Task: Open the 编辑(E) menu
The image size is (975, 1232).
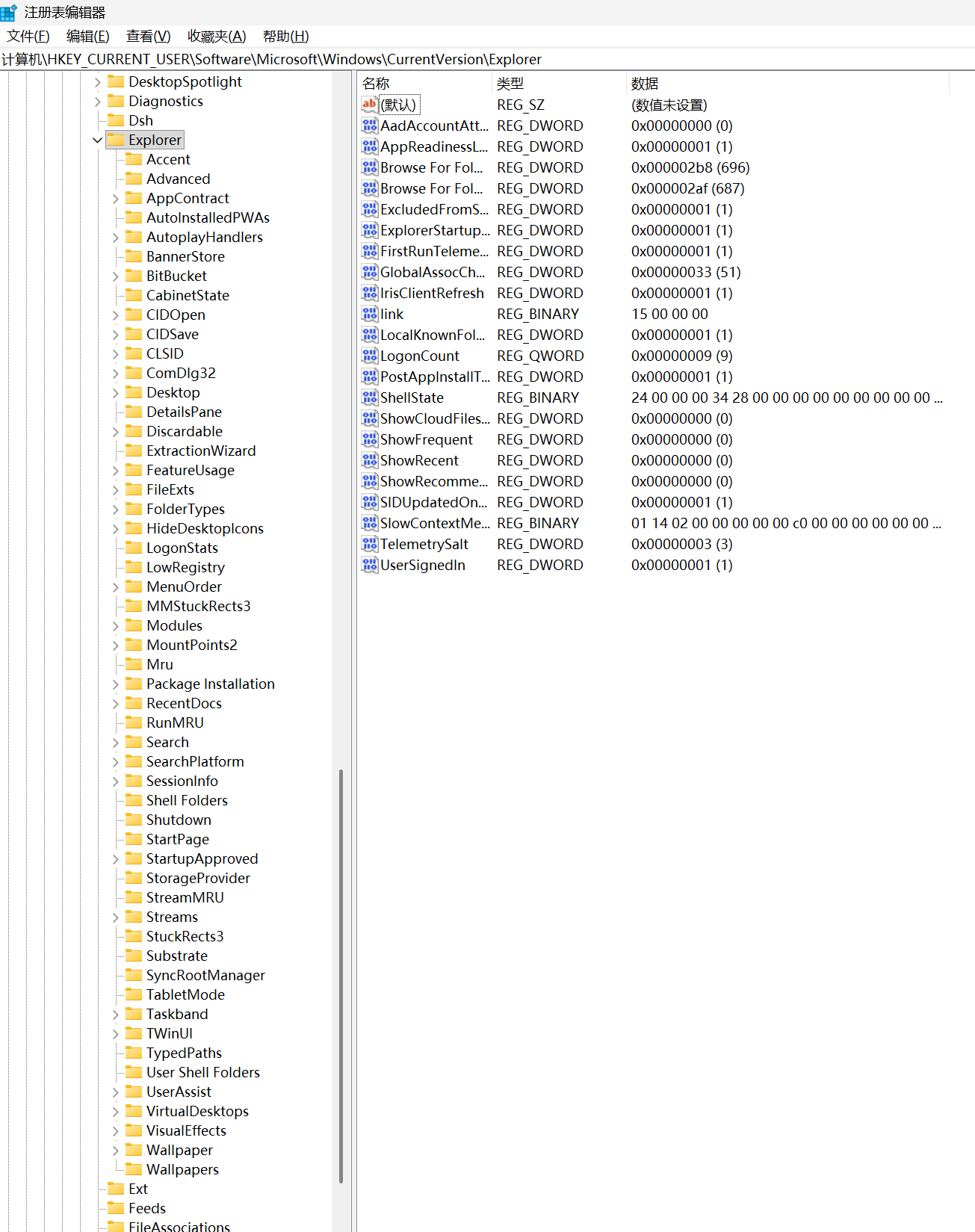Action: coord(87,36)
